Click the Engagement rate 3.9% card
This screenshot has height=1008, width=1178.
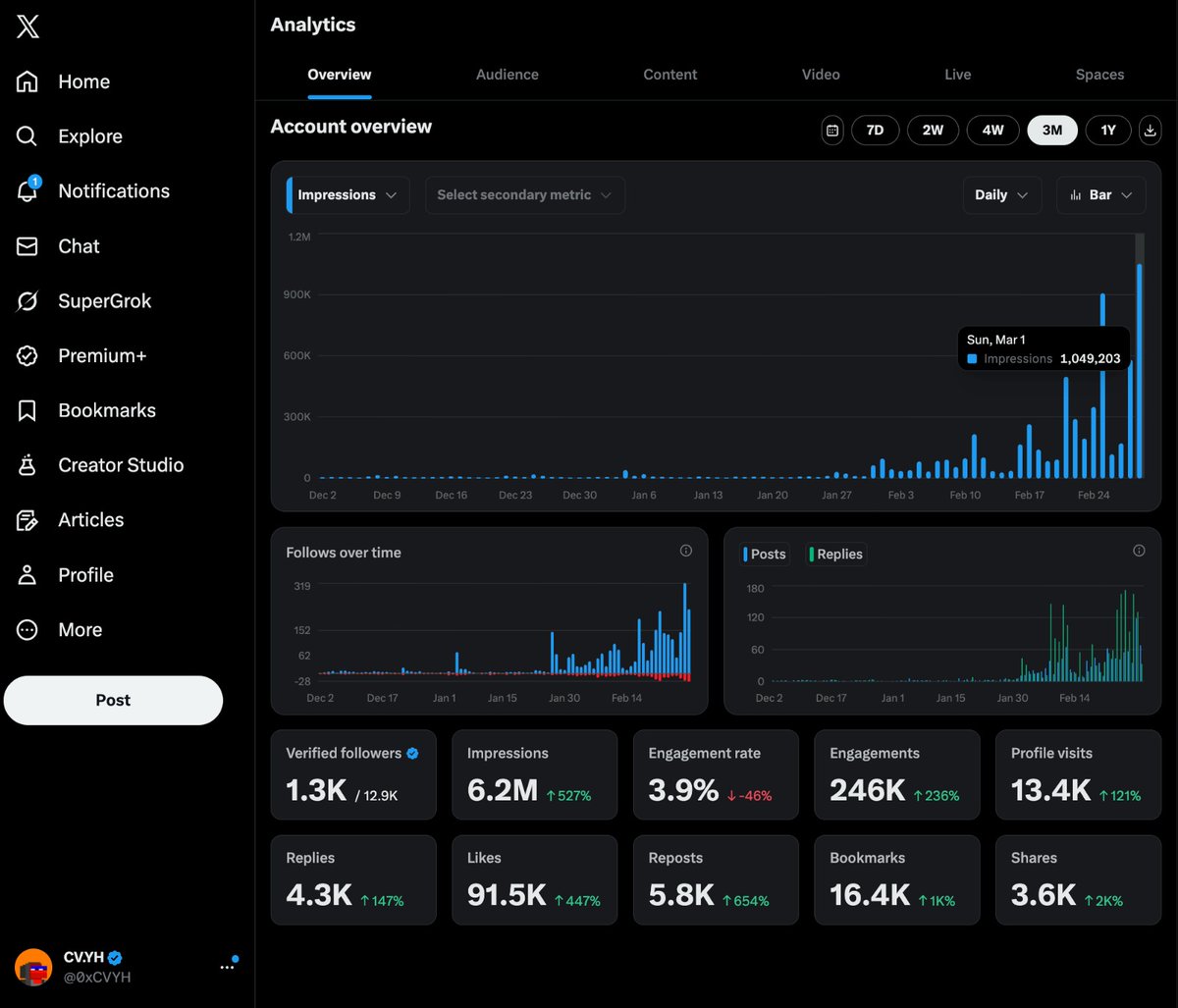point(716,774)
